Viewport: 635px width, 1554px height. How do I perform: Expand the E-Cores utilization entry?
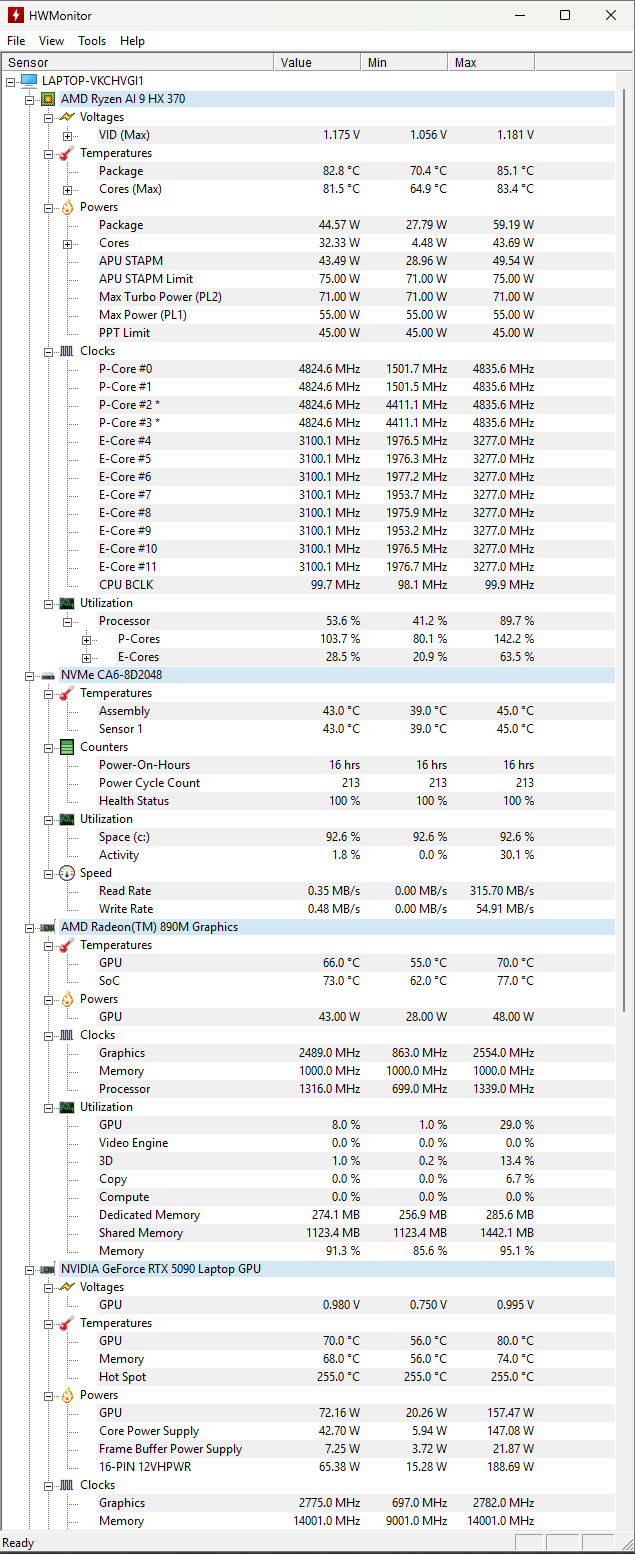pos(87,657)
